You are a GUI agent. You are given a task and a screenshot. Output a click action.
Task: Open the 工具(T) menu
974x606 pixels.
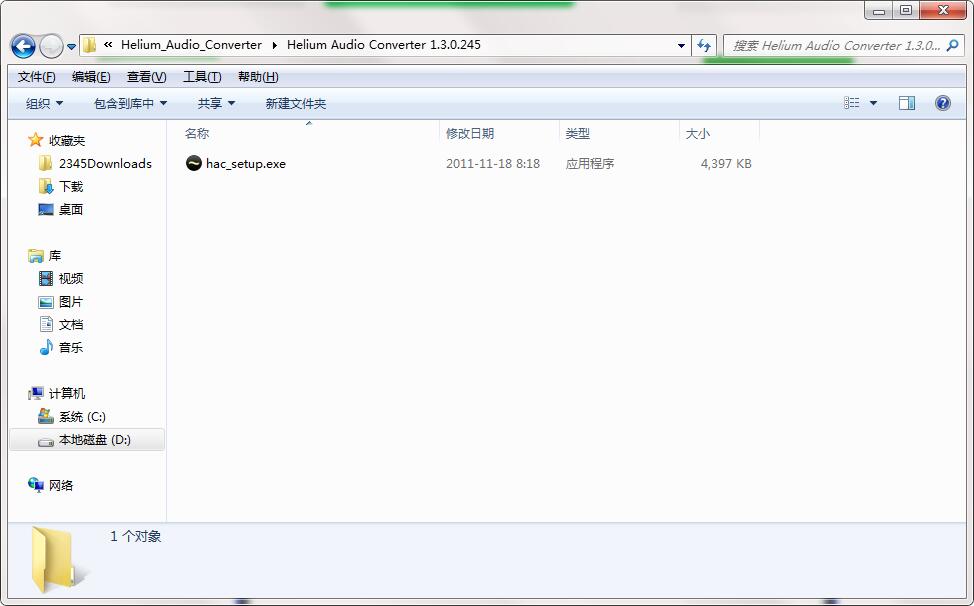coord(202,77)
